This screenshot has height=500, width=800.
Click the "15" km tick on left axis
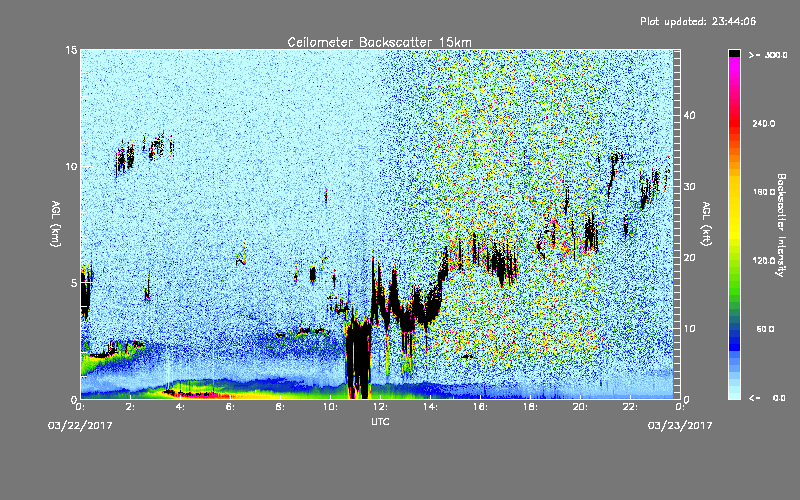71,50
